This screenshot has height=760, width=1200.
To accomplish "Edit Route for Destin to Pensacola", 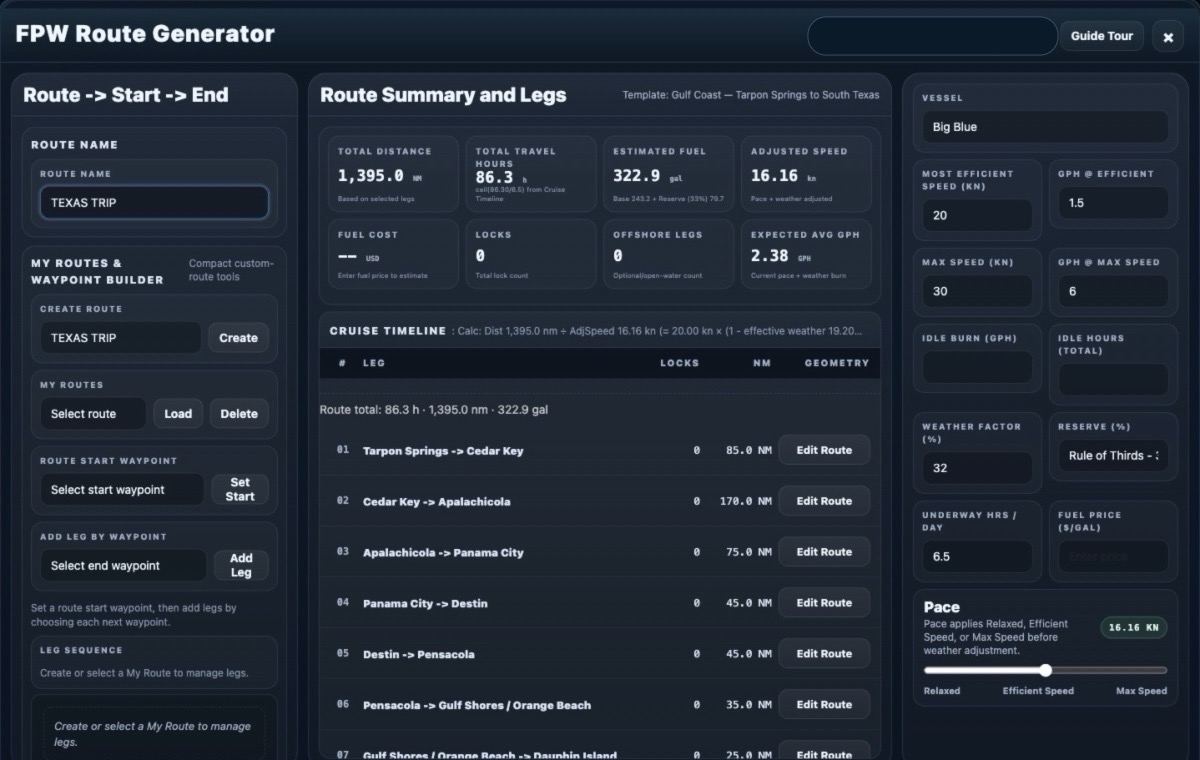I will 824,654.
